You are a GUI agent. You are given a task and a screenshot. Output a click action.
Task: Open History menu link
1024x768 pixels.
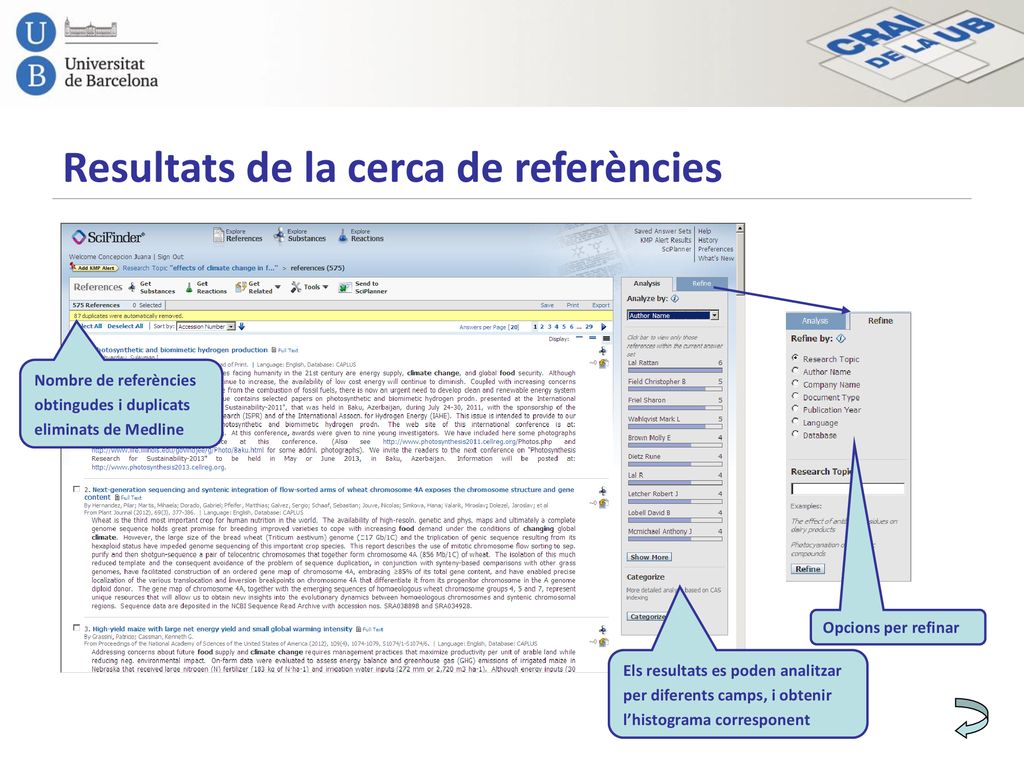point(707,240)
